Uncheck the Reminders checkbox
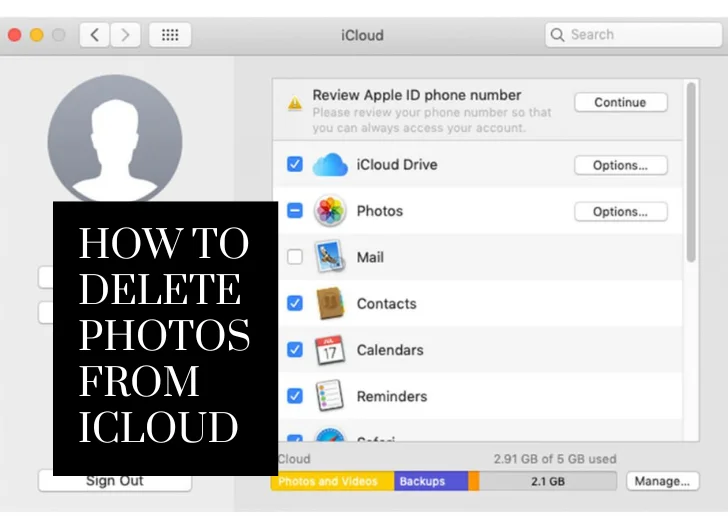The width and height of the screenshot is (728, 529). 295,396
